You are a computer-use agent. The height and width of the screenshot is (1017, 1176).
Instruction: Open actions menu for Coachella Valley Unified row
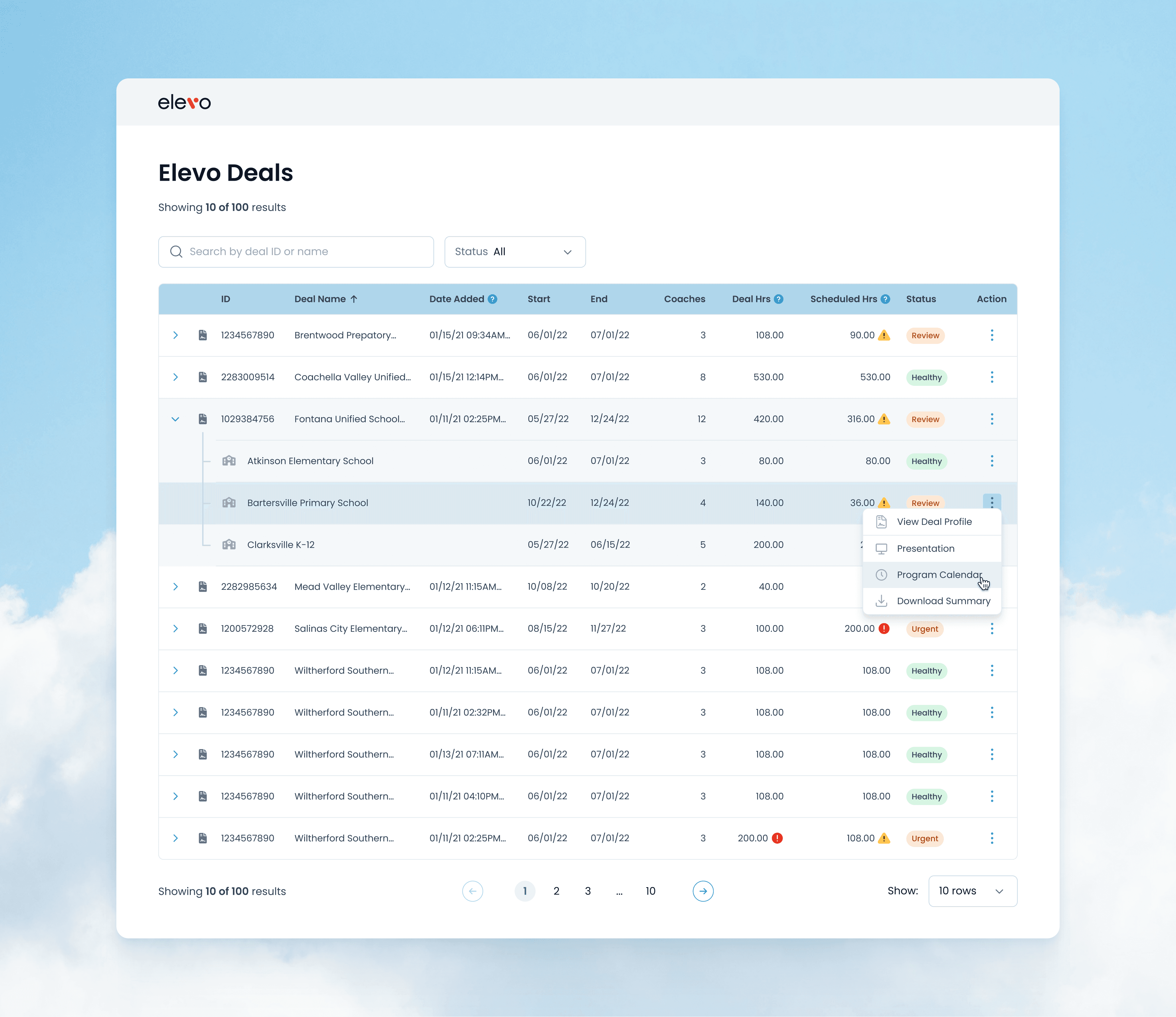tap(992, 377)
